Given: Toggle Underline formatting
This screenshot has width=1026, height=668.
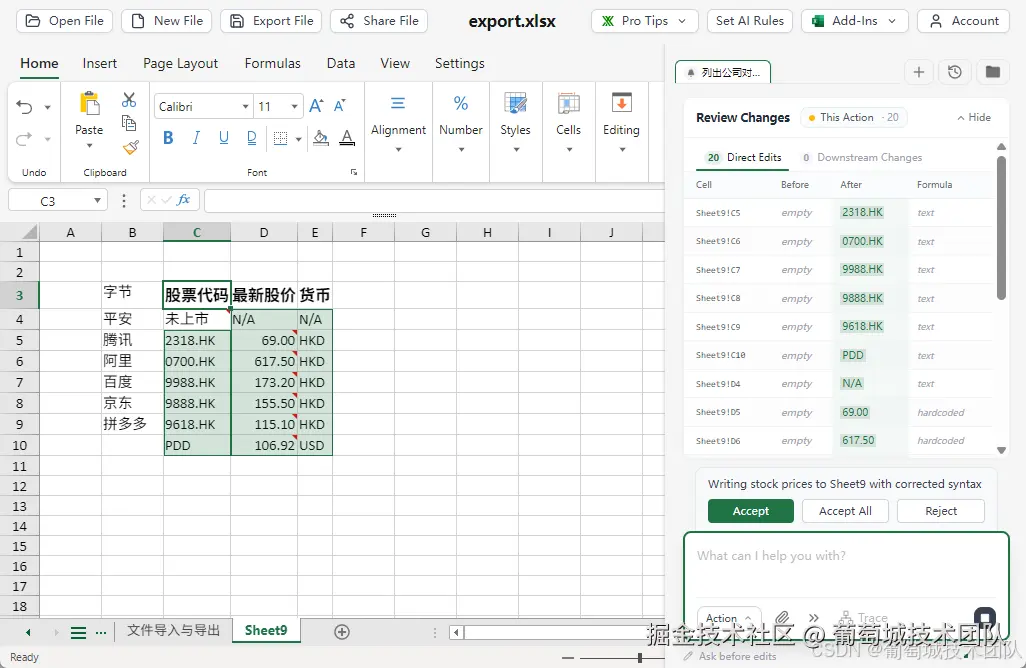Looking at the screenshot, I should click(224, 138).
